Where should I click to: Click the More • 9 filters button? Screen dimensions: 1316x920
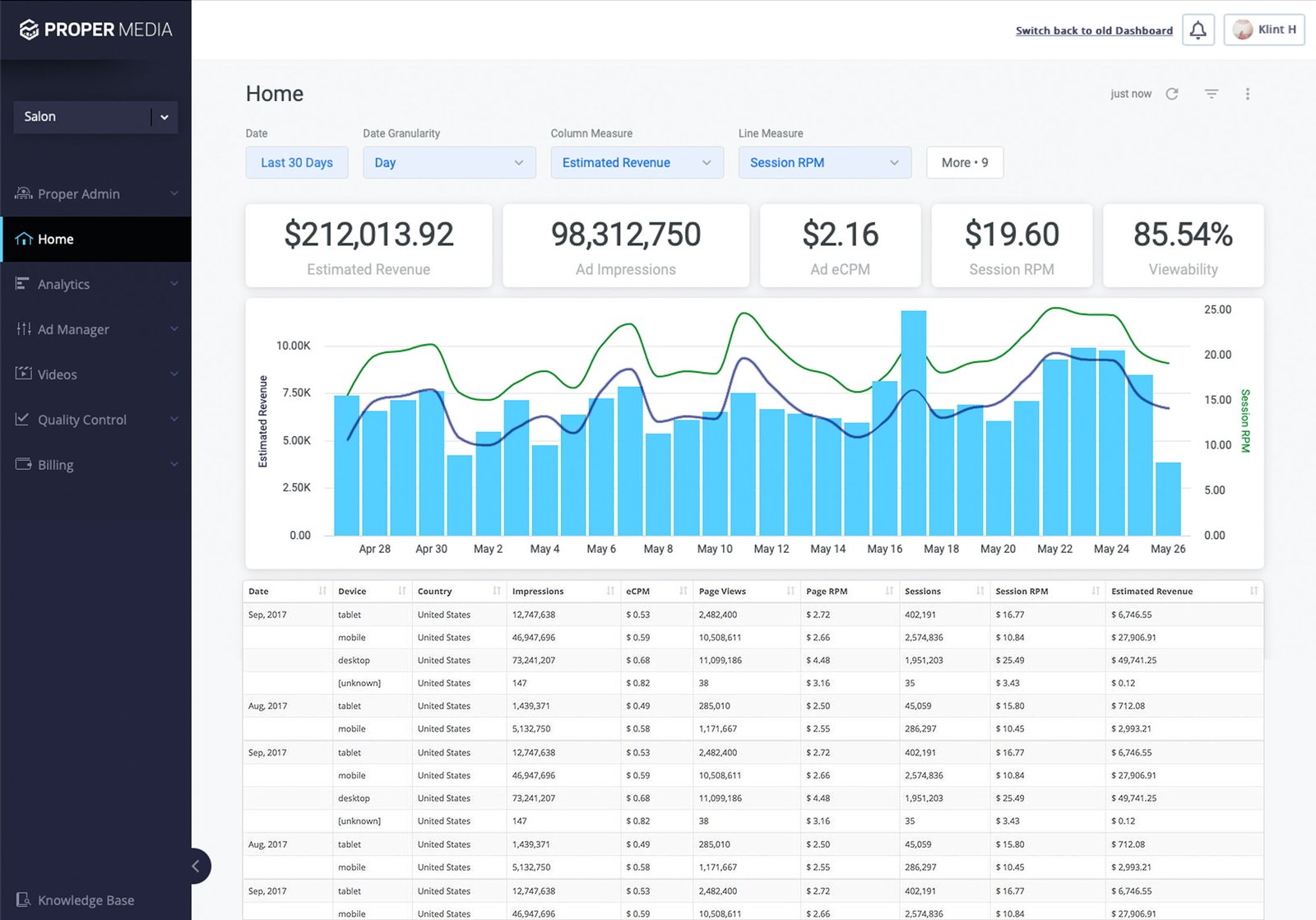point(964,163)
